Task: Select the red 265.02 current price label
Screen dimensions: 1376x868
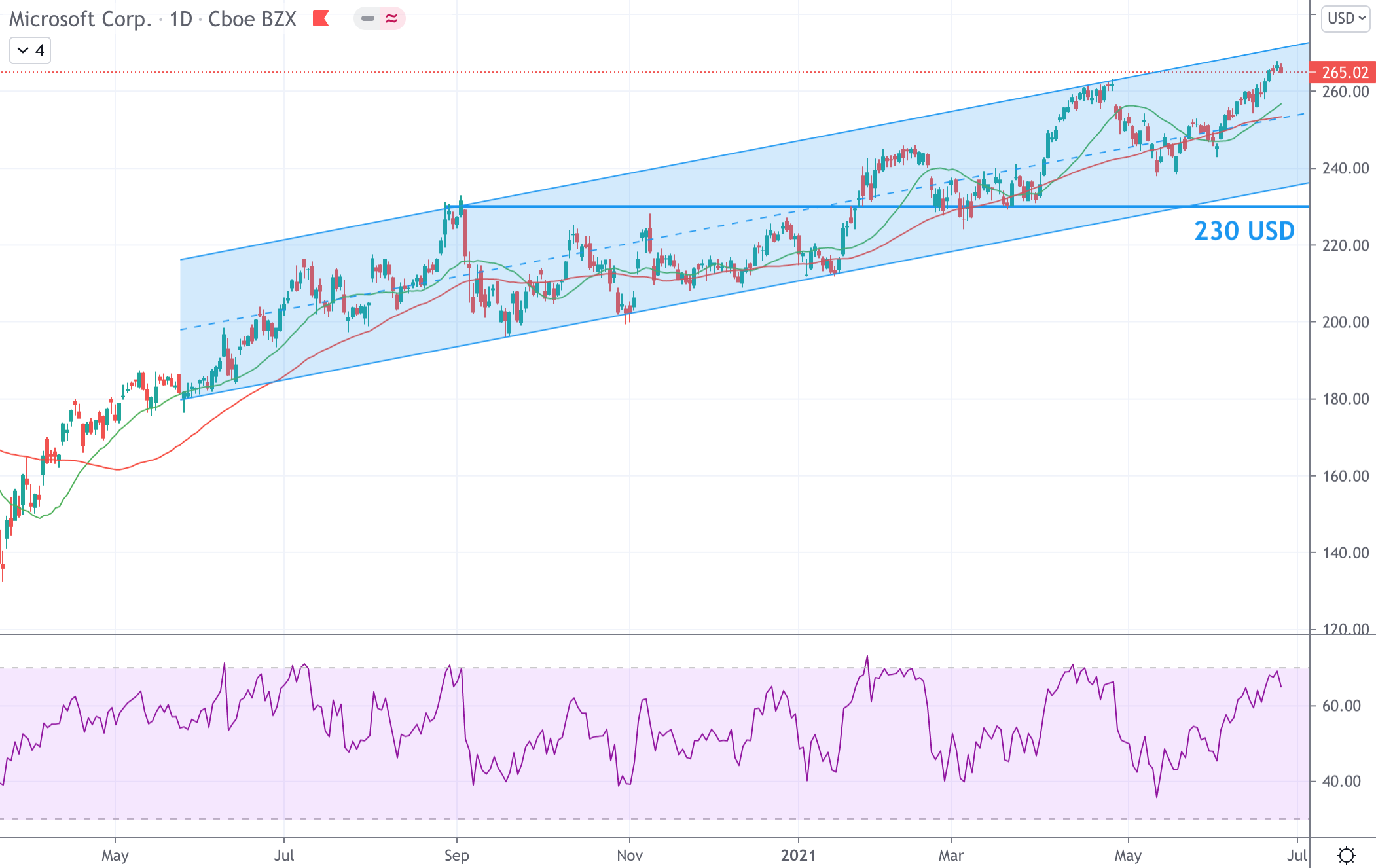Action: pyautogui.click(x=1342, y=72)
